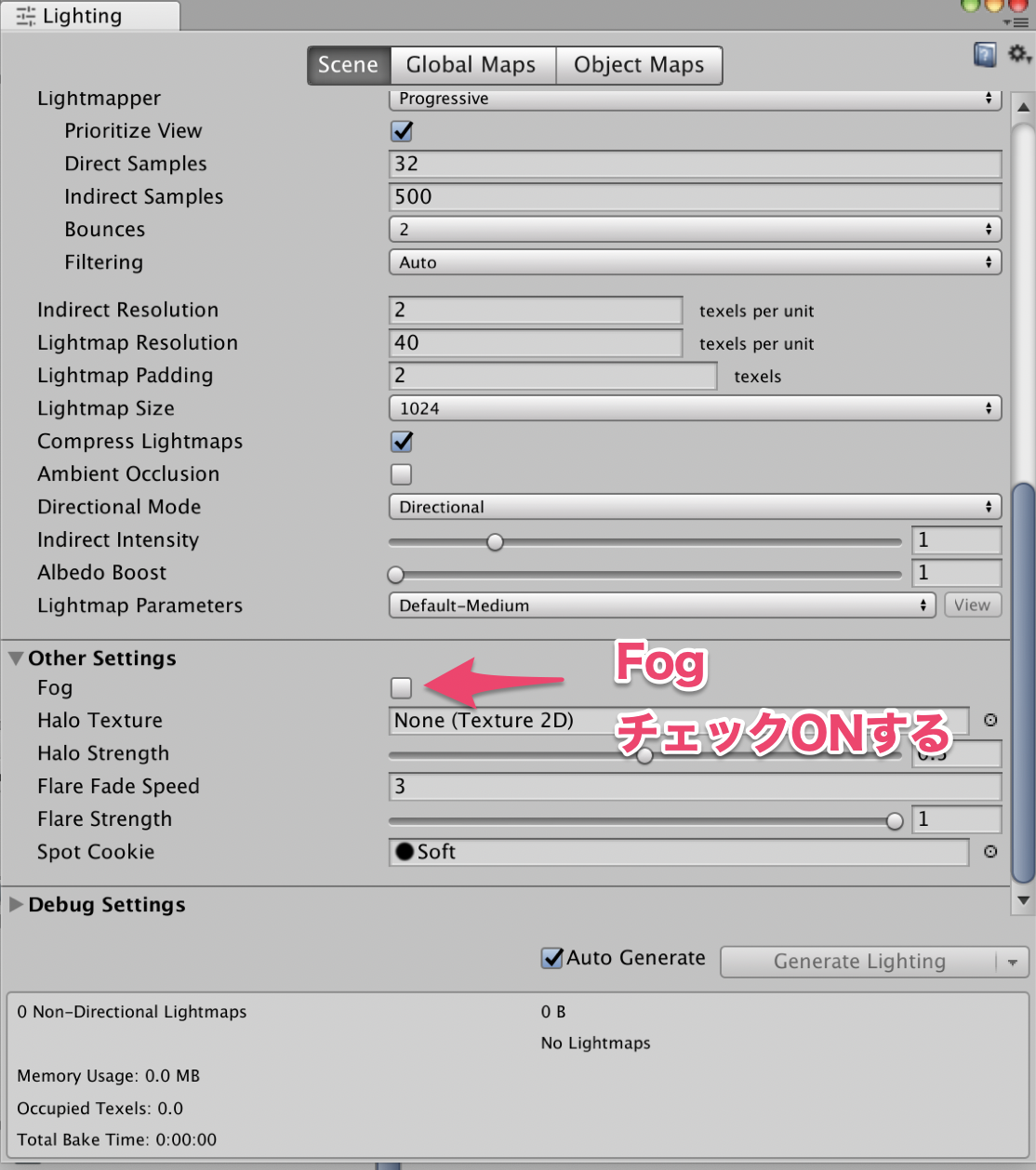Click the Flare Fade Speed input field
This screenshot has height=1170, width=1036.
click(x=694, y=787)
